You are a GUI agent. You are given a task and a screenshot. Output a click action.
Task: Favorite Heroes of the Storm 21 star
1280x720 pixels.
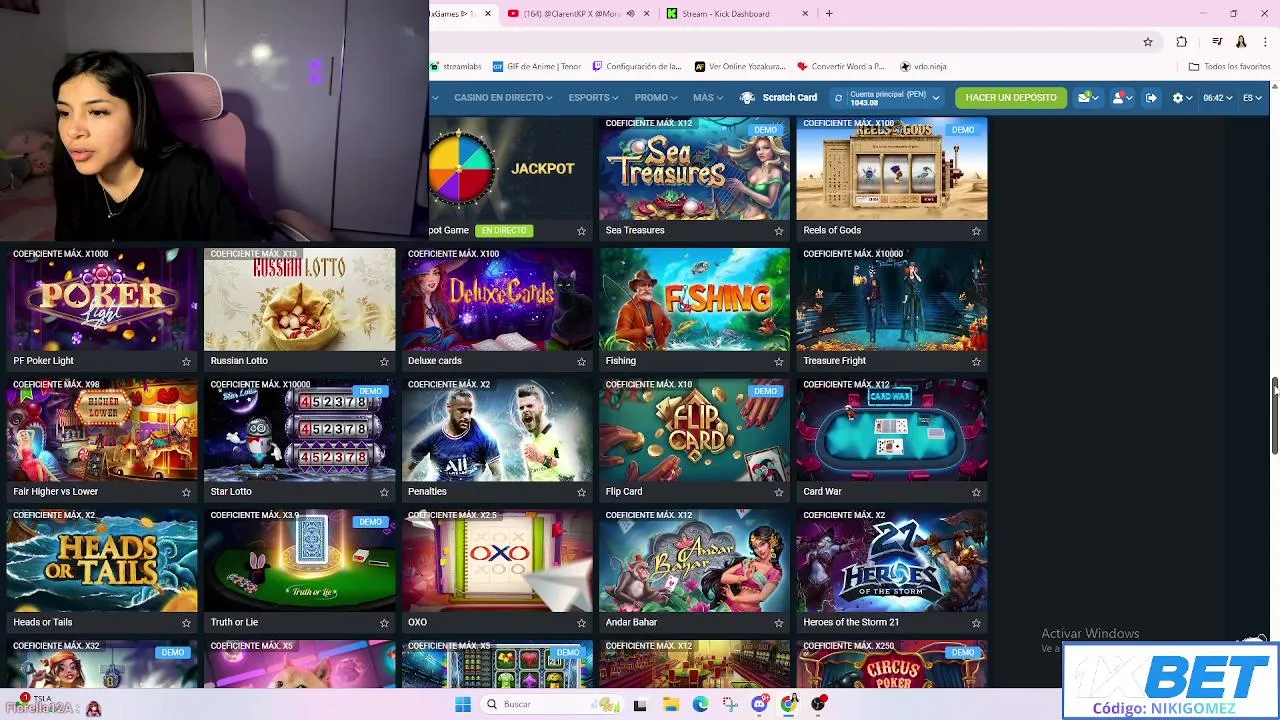(976, 623)
